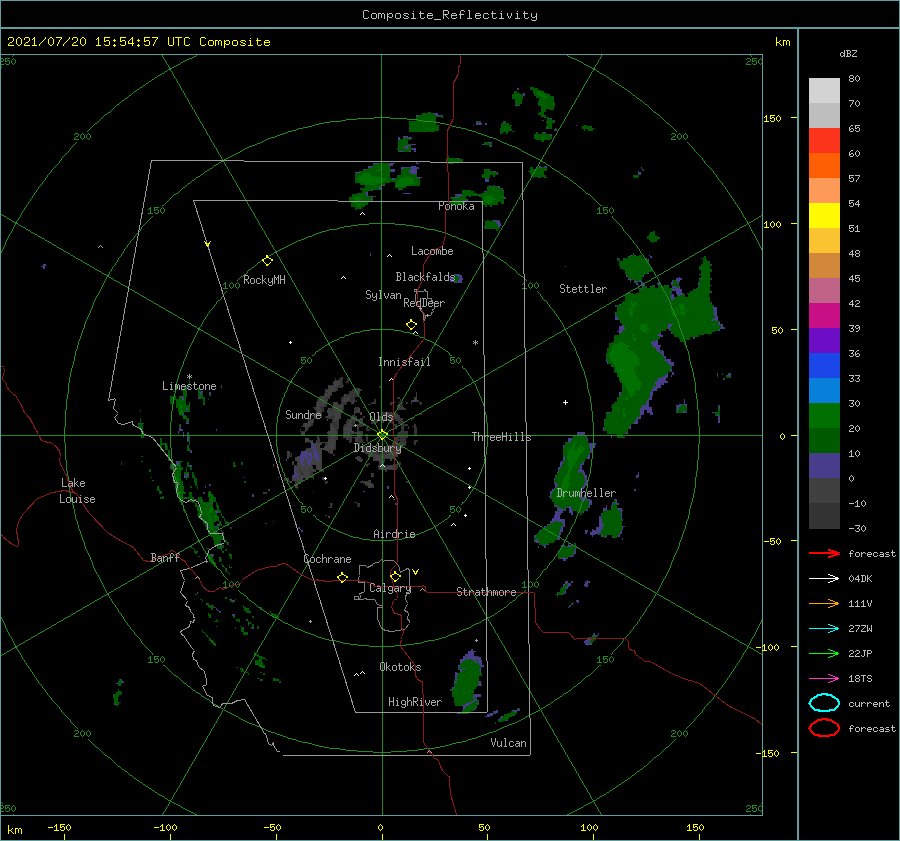The width and height of the screenshot is (900, 841).
Task: Pick the bright green swatch near 30 dBZ
Action: [824, 415]
